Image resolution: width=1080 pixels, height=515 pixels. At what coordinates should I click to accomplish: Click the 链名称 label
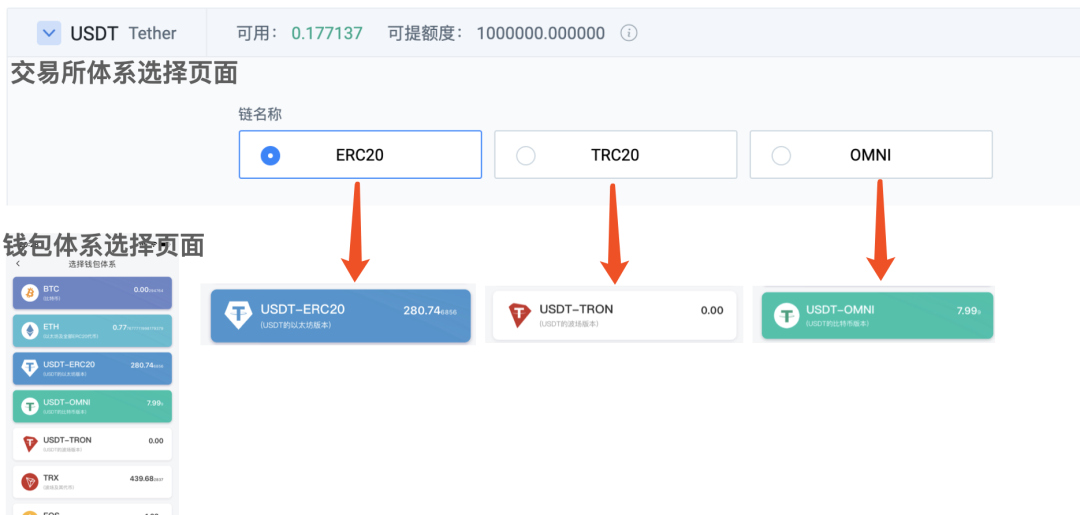click(x=260, y=114)
